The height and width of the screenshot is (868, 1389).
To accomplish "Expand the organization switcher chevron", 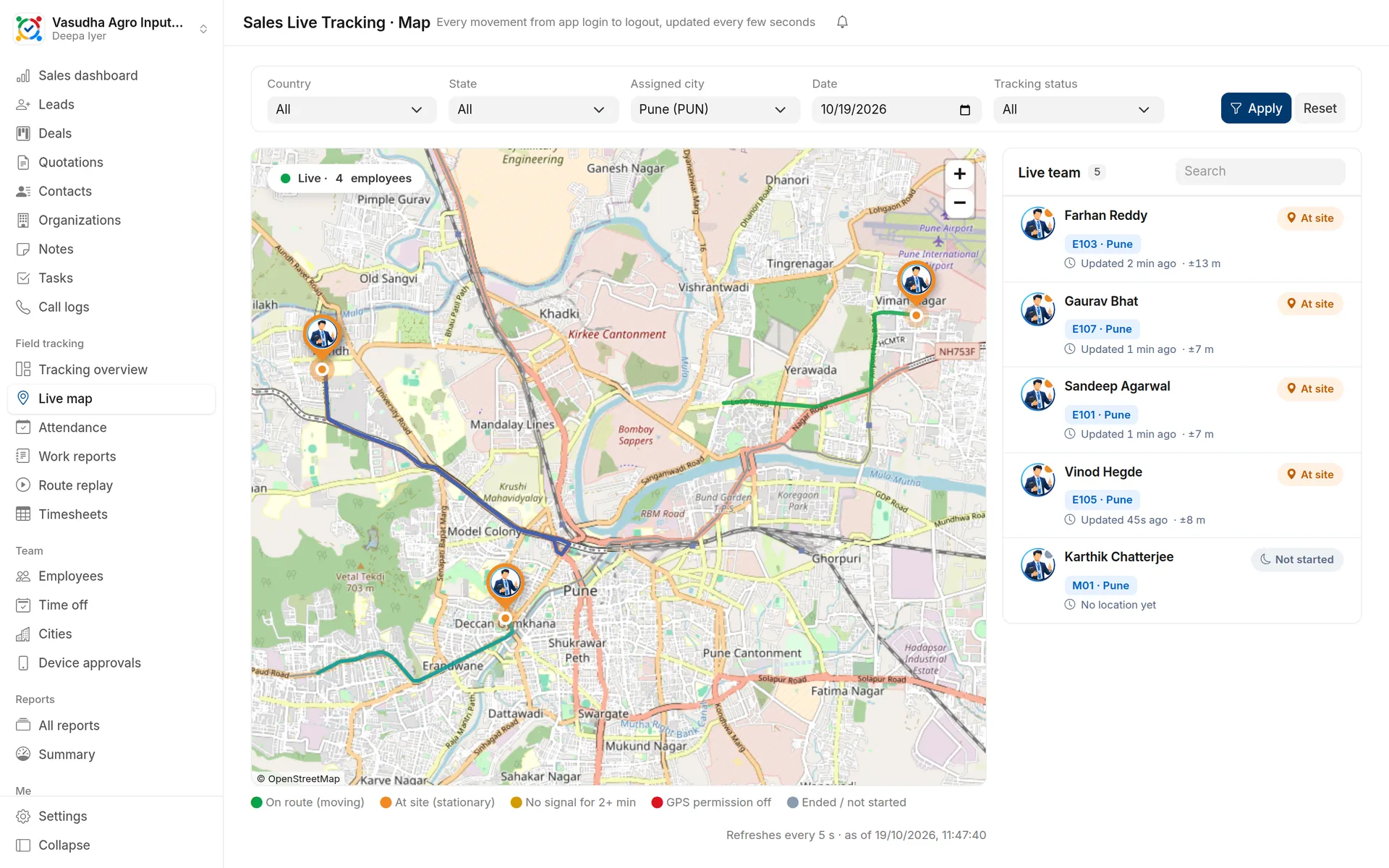I will (x=203, y=29).
